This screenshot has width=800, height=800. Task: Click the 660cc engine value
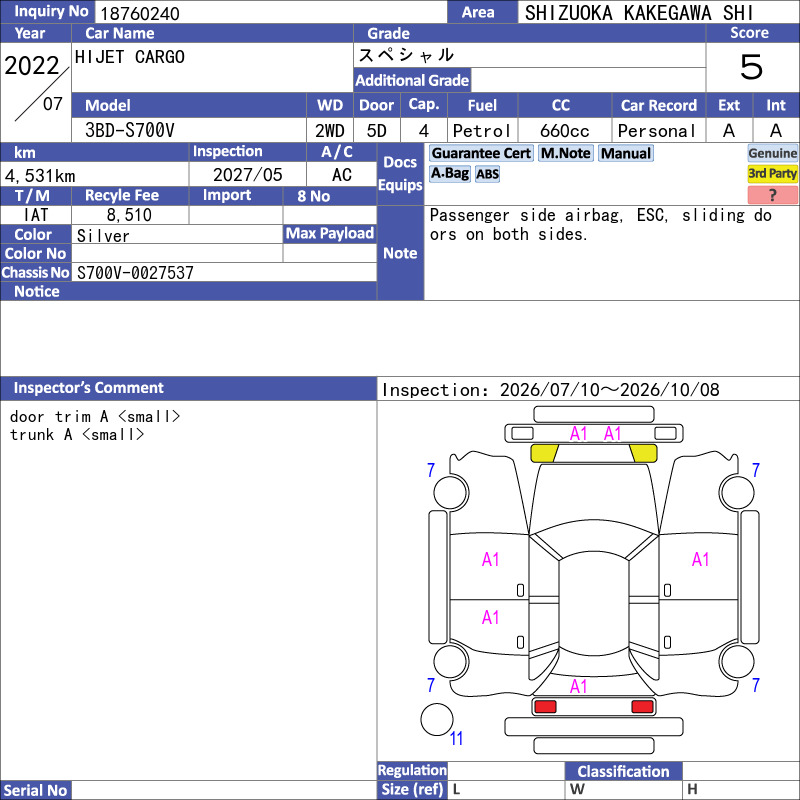coord(565,131)
